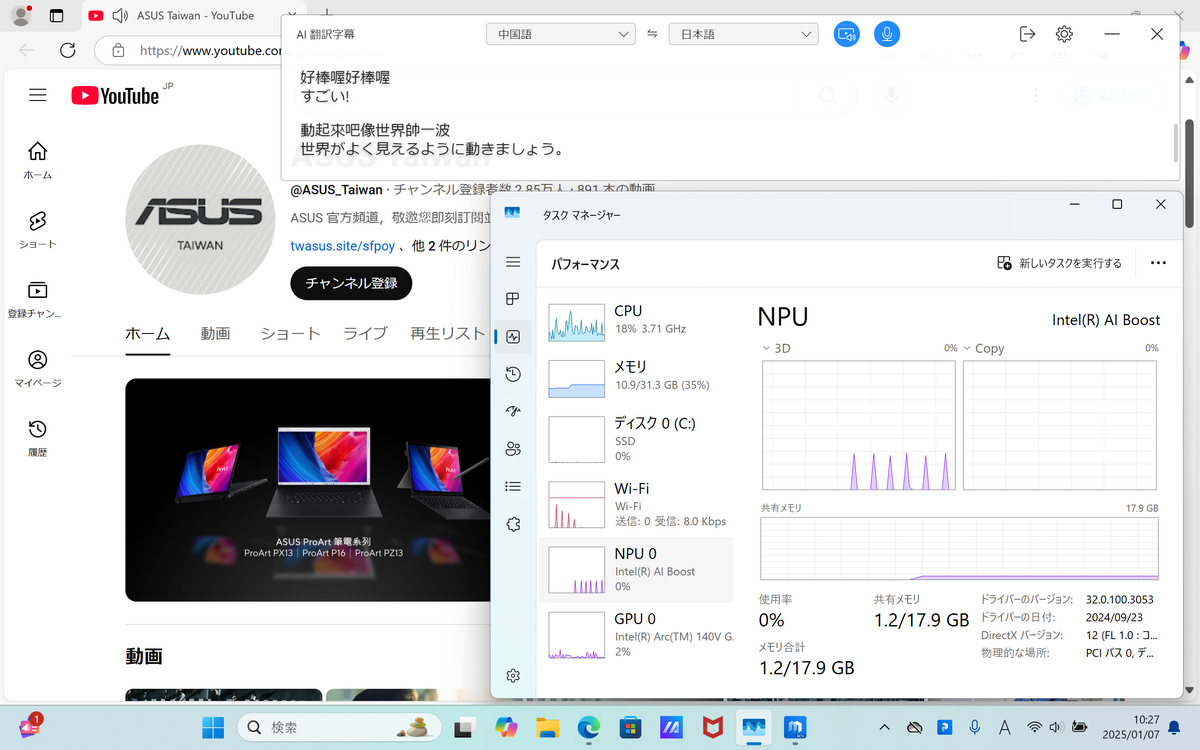
Task: Select the GPU 0 performance entry
Action: (636, 634)
